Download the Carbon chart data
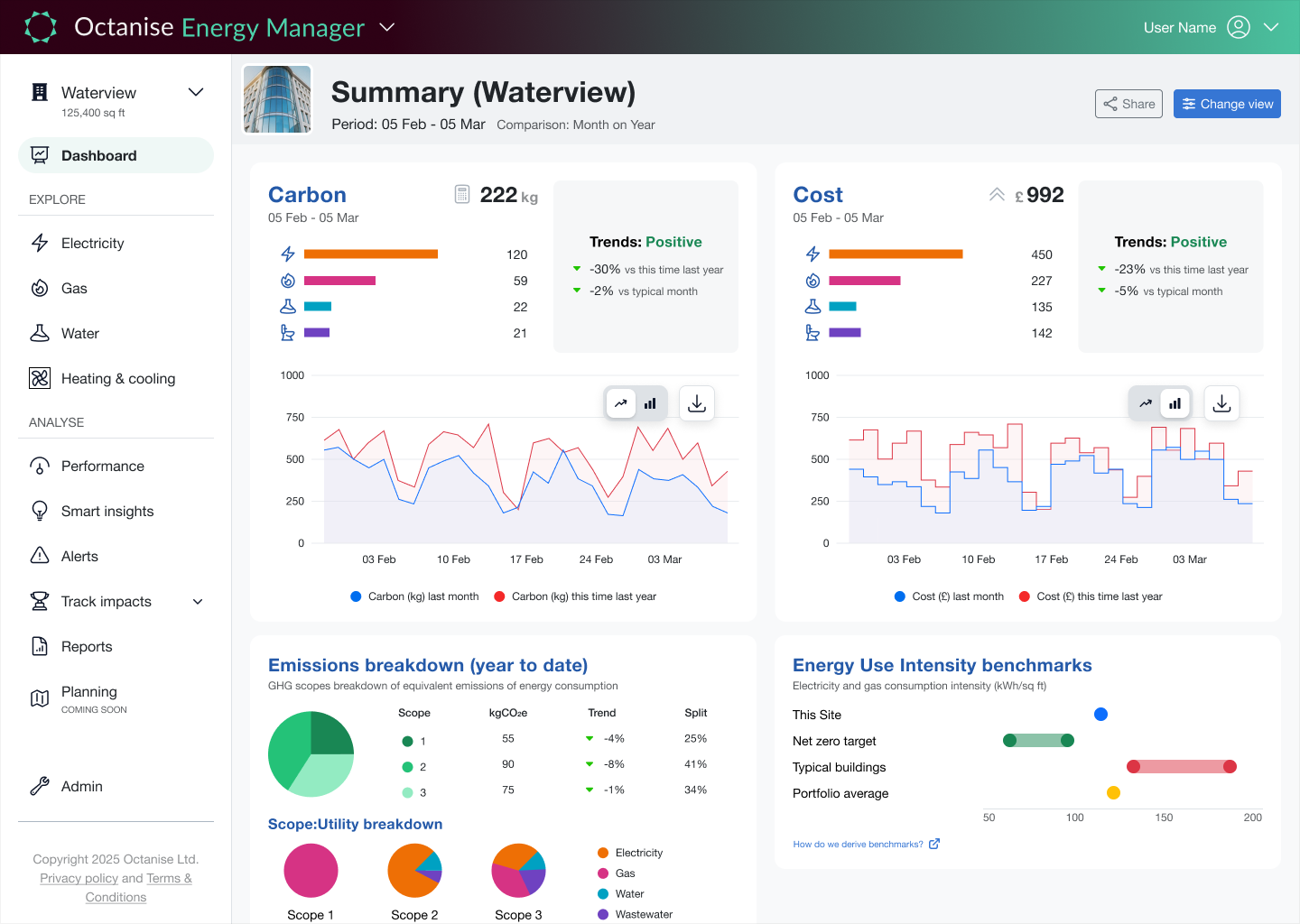The height and width of the screenshot is (924, 1300). (x=697, y=403)
